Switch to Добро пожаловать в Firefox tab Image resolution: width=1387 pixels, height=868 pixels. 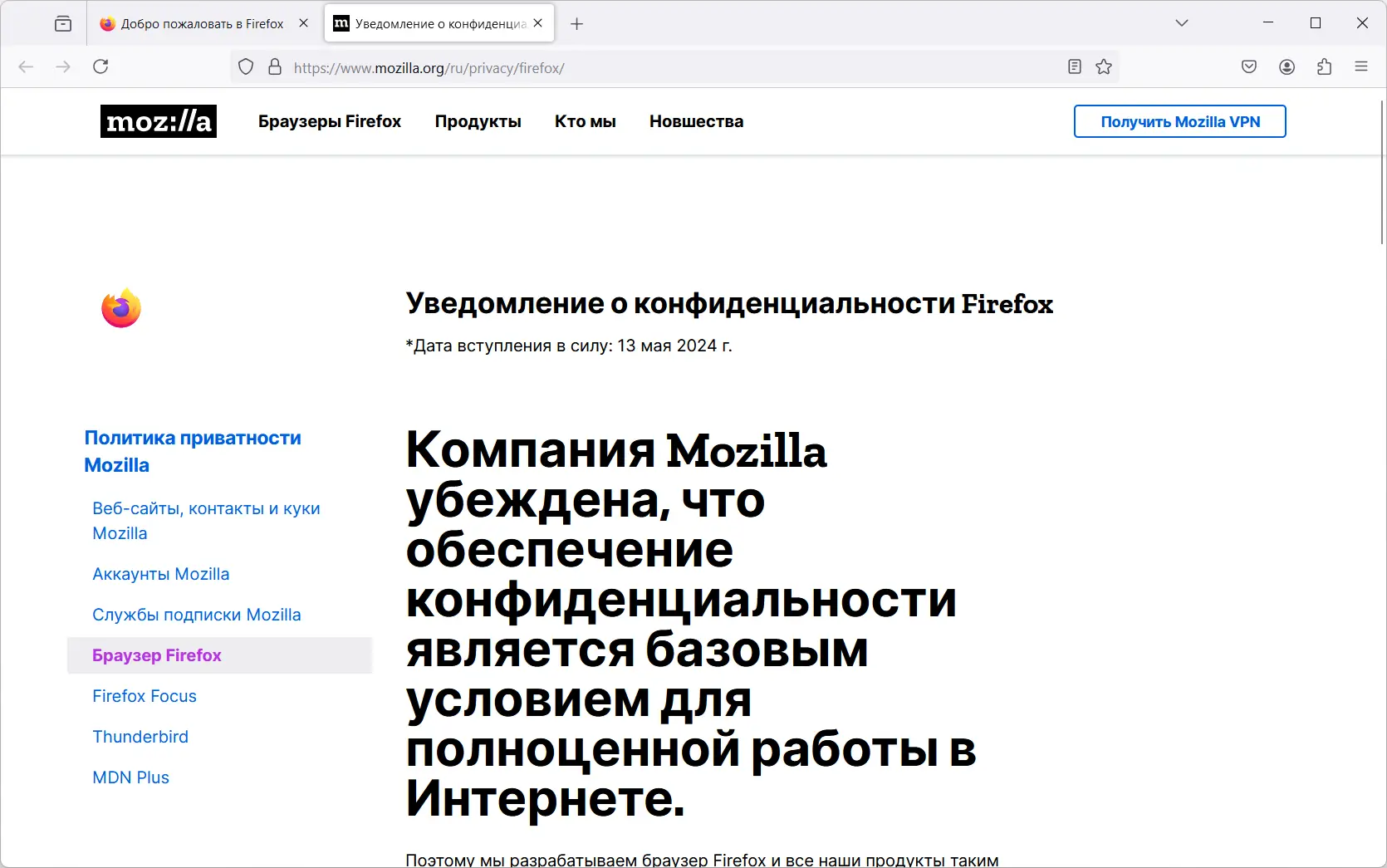(x=203, y=23)
